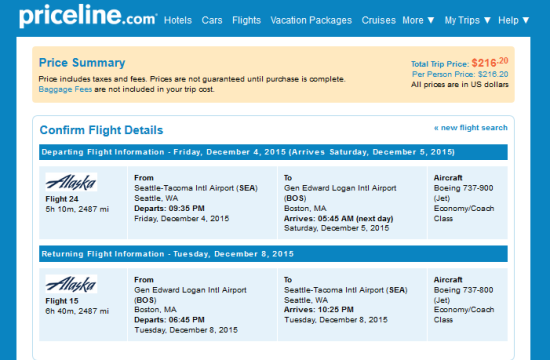
Task: Click the priceline.com logo
Action: [88, 16]
